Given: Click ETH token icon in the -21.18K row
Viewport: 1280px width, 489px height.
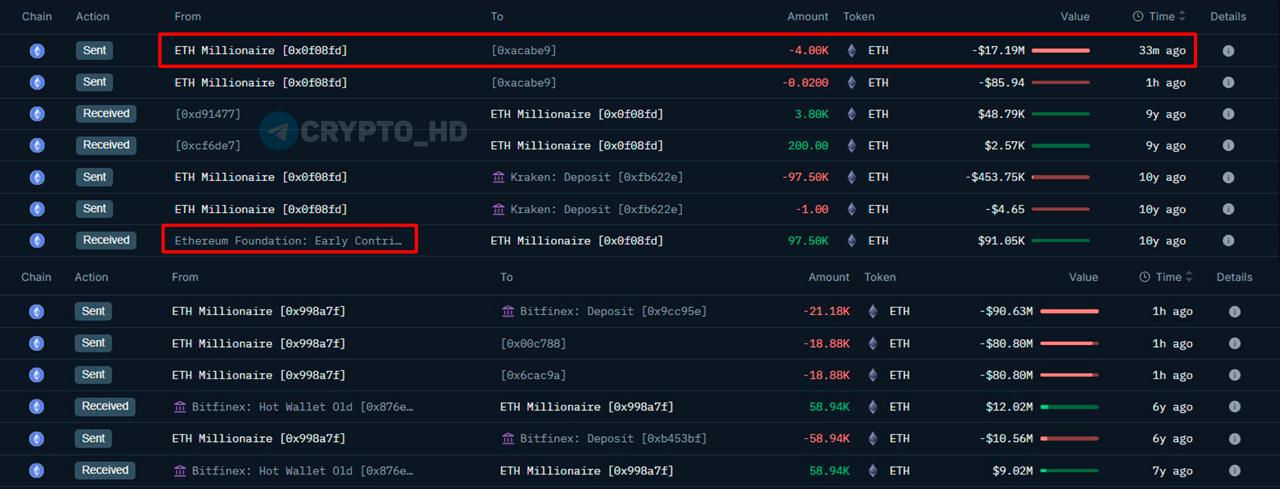Looking at the screenshot, I should [x=873, y=311].
